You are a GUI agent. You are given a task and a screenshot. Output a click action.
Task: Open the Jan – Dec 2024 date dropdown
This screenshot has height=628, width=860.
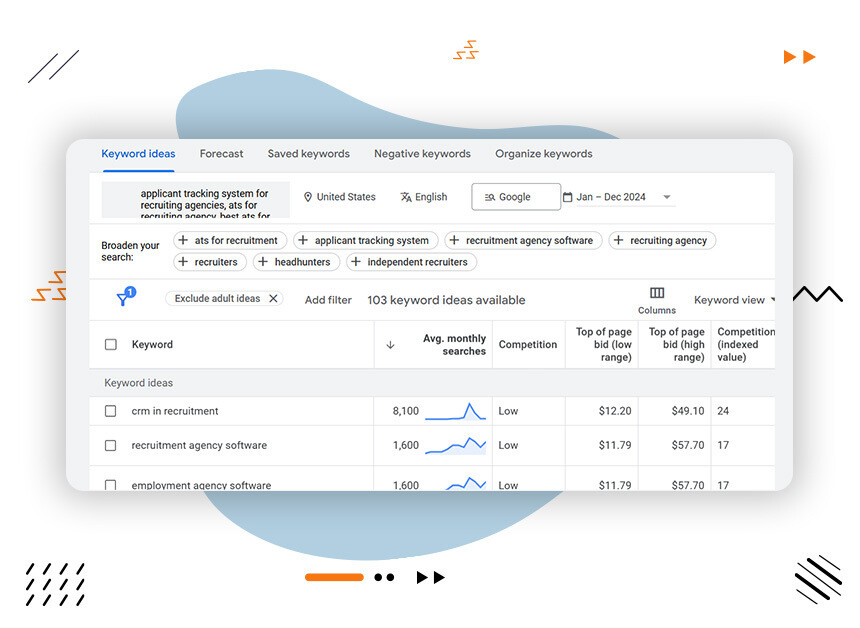tap(620, 197)
